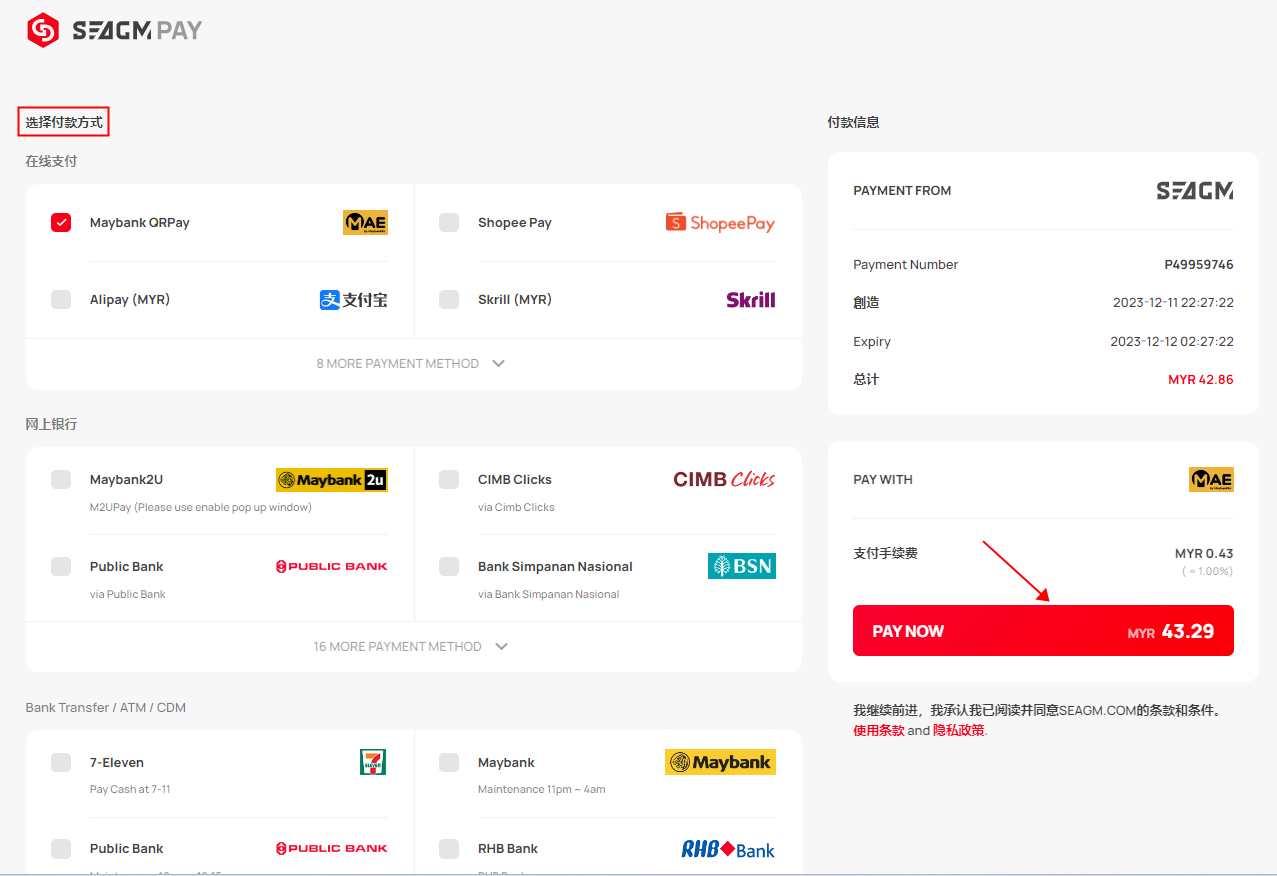Click the total amount MYR 42.86

point(1201,380)
